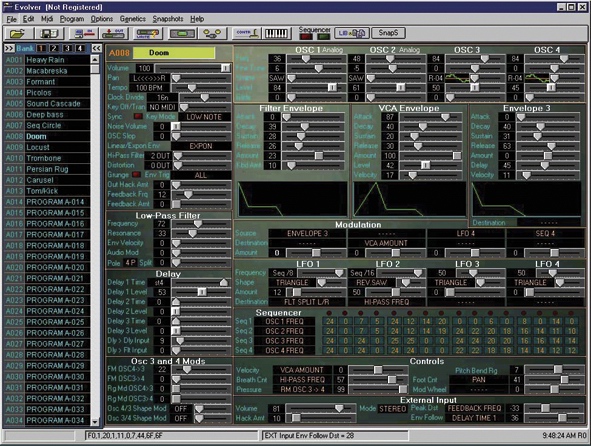Open the Options menu
Image resolution: width=591 pixels, height=446 pixels.
(x=102, y=19)
